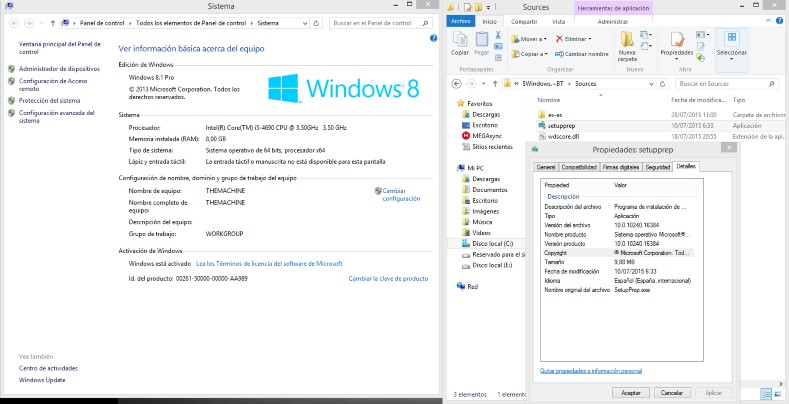
Task: Open Protección del sistema link
Action: [49, 101]
